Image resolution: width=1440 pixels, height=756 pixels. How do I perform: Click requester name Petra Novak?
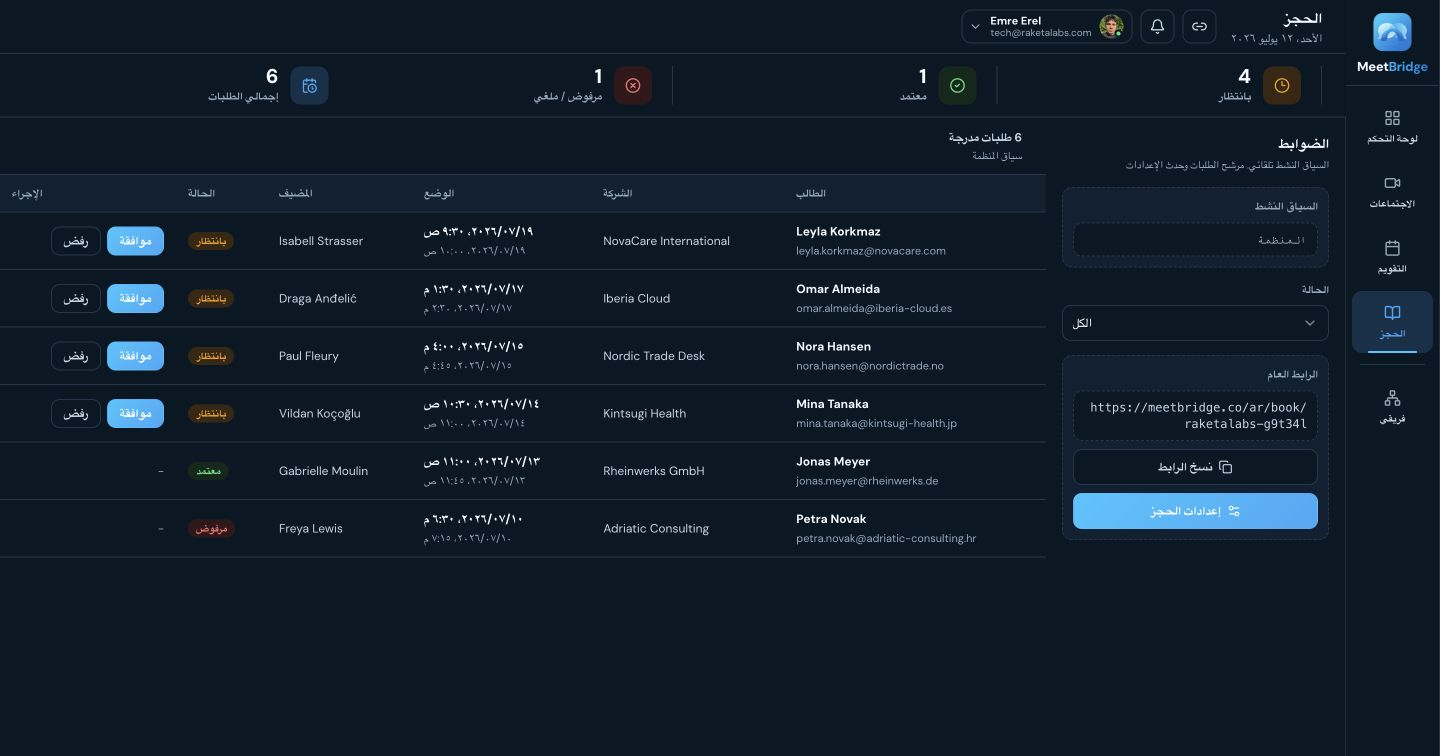pos(831,519)
